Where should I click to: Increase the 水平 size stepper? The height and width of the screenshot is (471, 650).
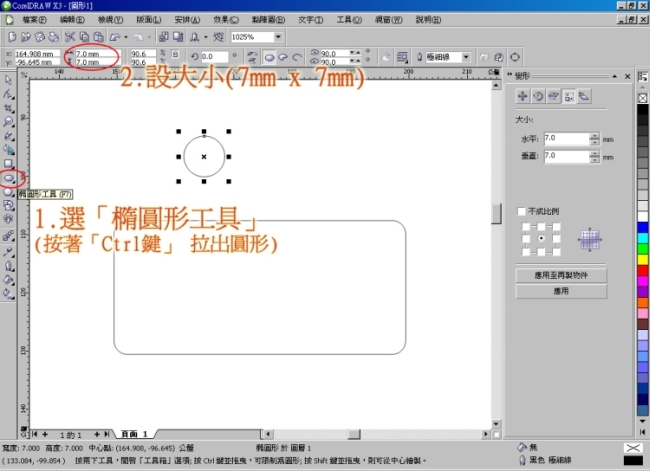coord(595,136)
